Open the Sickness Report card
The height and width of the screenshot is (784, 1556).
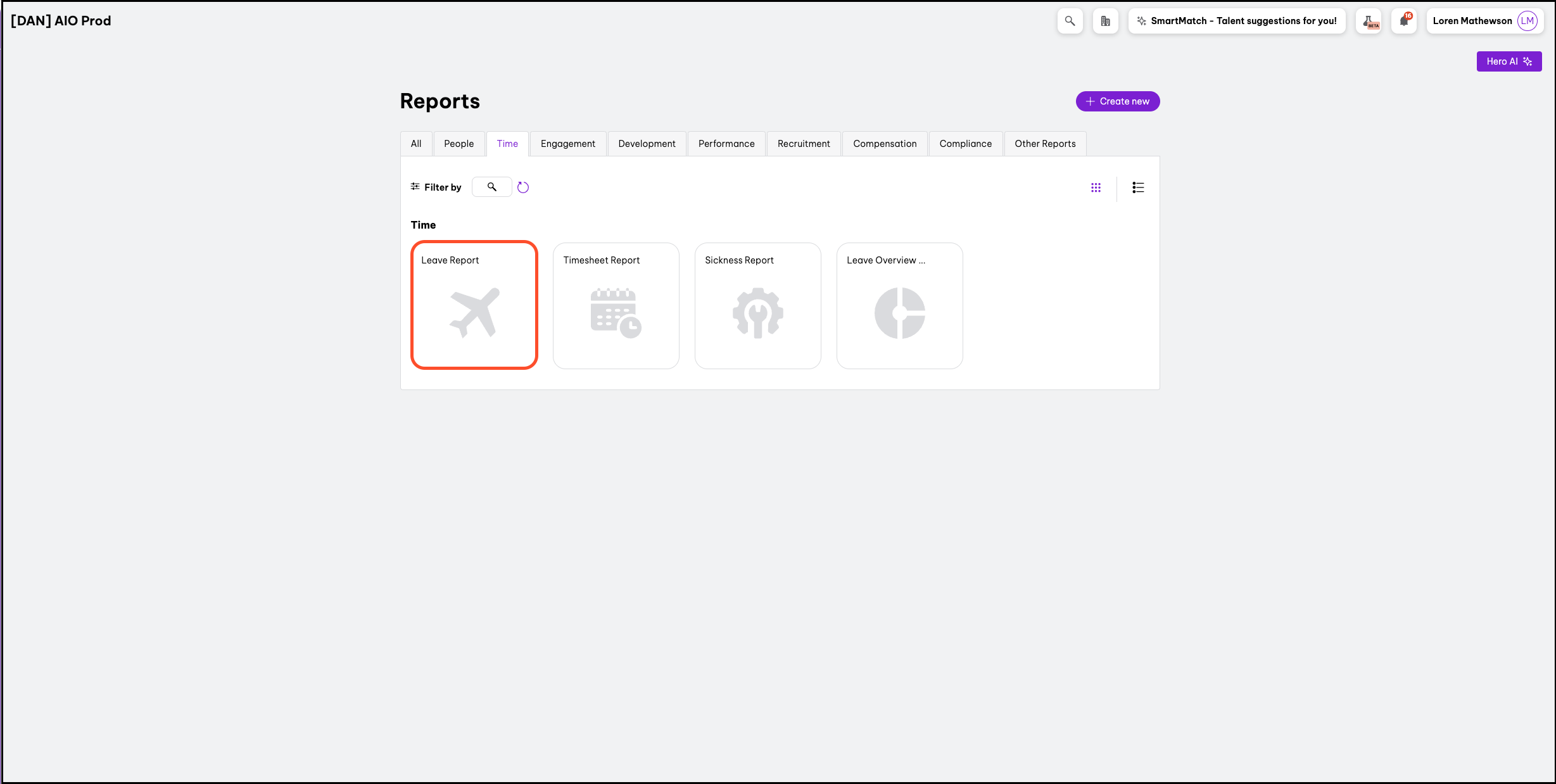pyautogui.click(x=757, y=305)
